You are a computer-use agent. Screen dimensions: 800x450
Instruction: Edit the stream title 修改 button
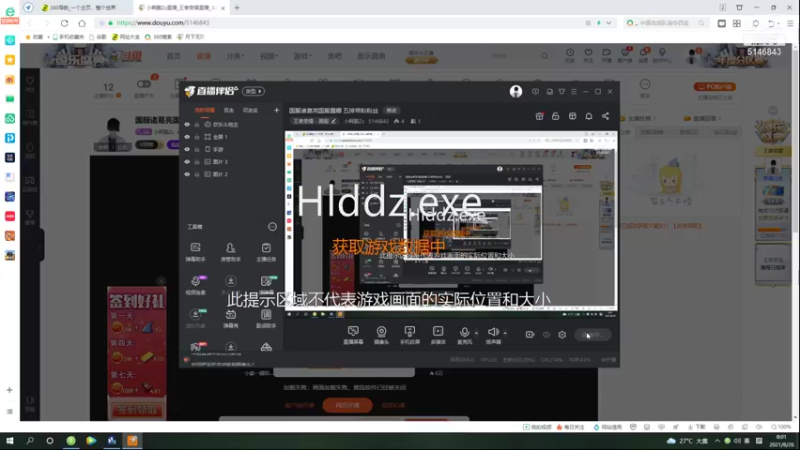pyautogui.click(x=391, y=110)
